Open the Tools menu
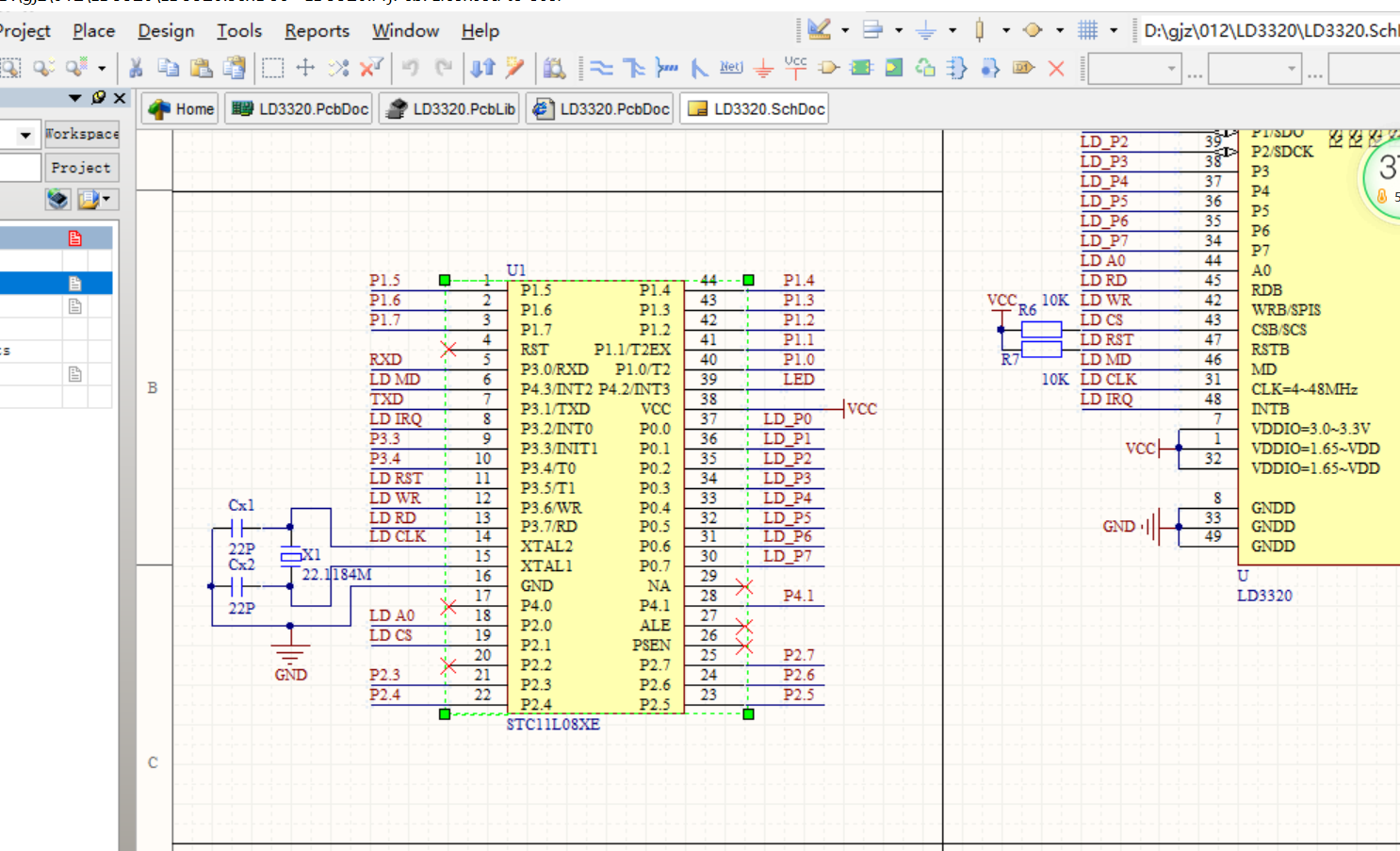Viewport: 1400px width, 851px height. click(x=239, y=31)
